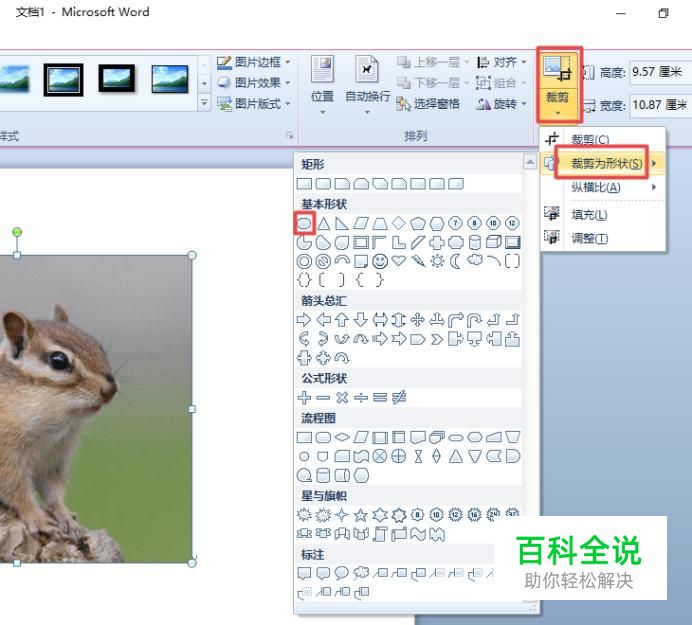Expand the Picture Effects (图片效果) dropdown

point(288,83)
